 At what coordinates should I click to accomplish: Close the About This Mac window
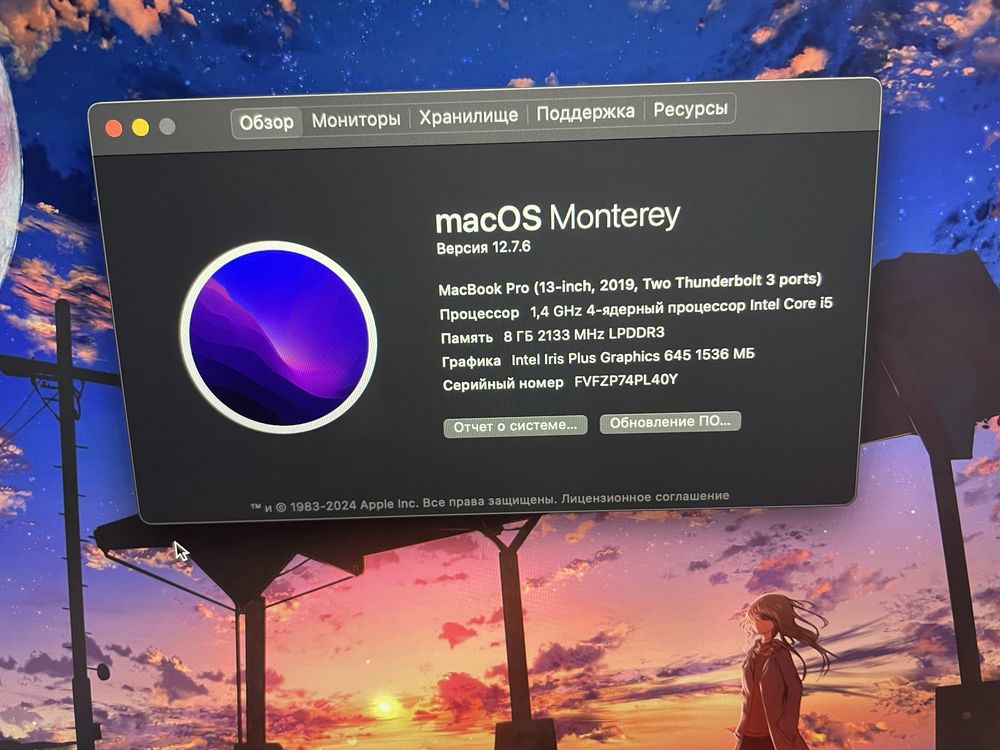114,129
